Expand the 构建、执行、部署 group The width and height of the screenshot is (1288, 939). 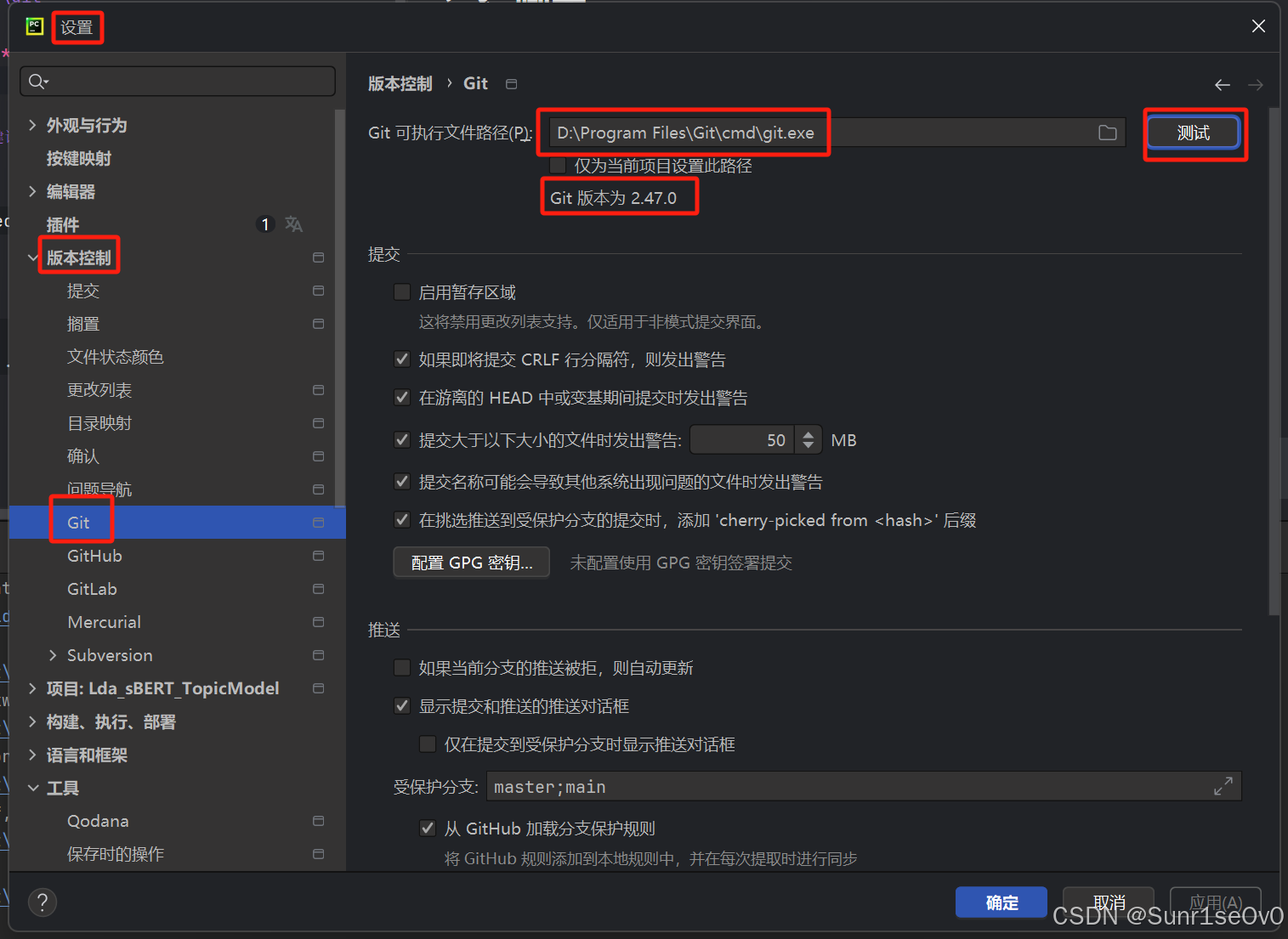[x=32, y=721]
